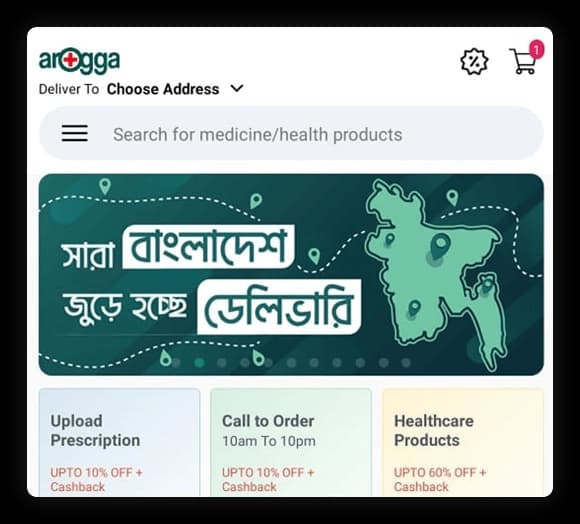580x524 pixels.
Task: Select the first carousel indicator dot
Action: [x=176, y=362]
